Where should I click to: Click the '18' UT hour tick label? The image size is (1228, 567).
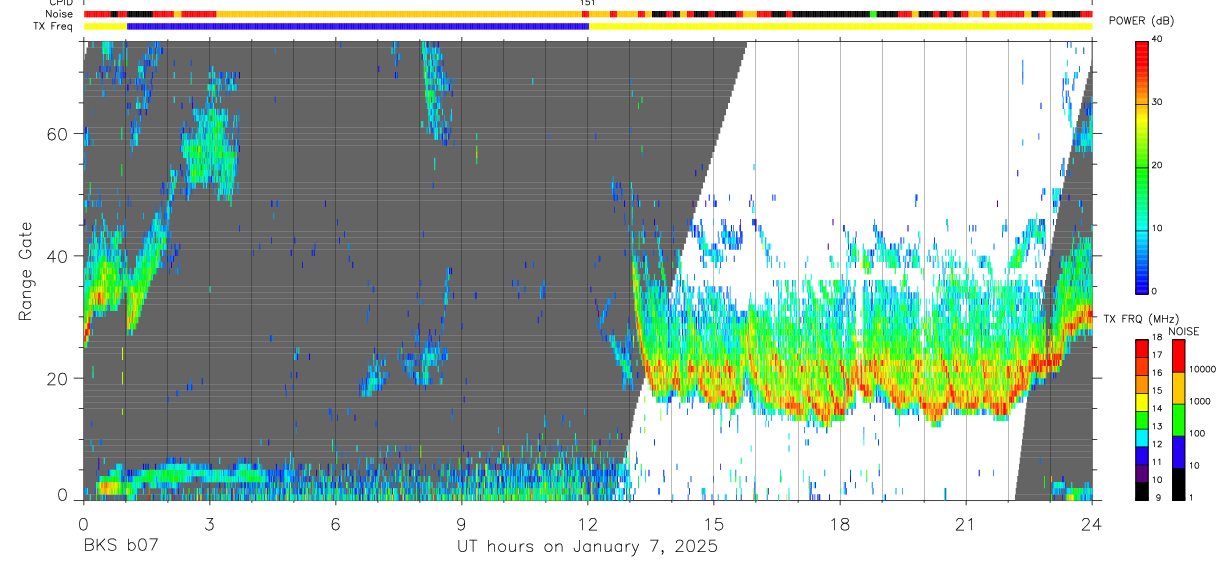tap(840, 523)
